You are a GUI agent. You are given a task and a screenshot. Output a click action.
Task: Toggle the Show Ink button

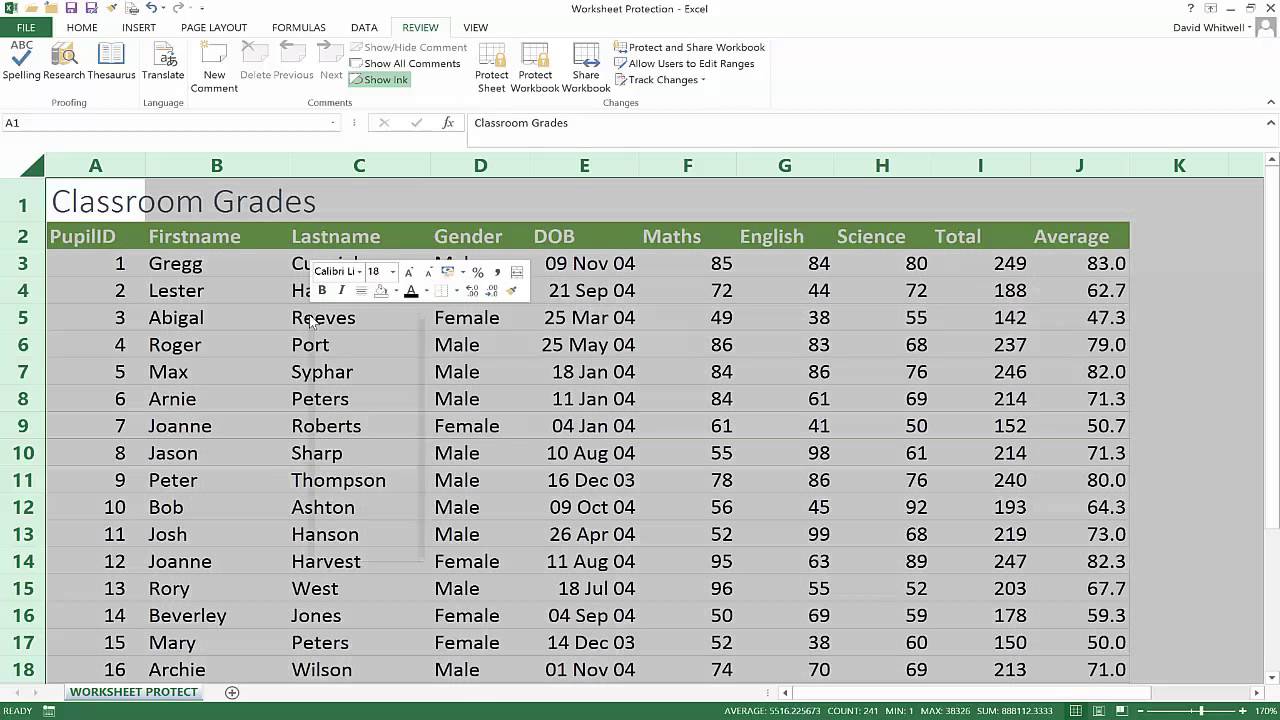(x=379, y=80)
